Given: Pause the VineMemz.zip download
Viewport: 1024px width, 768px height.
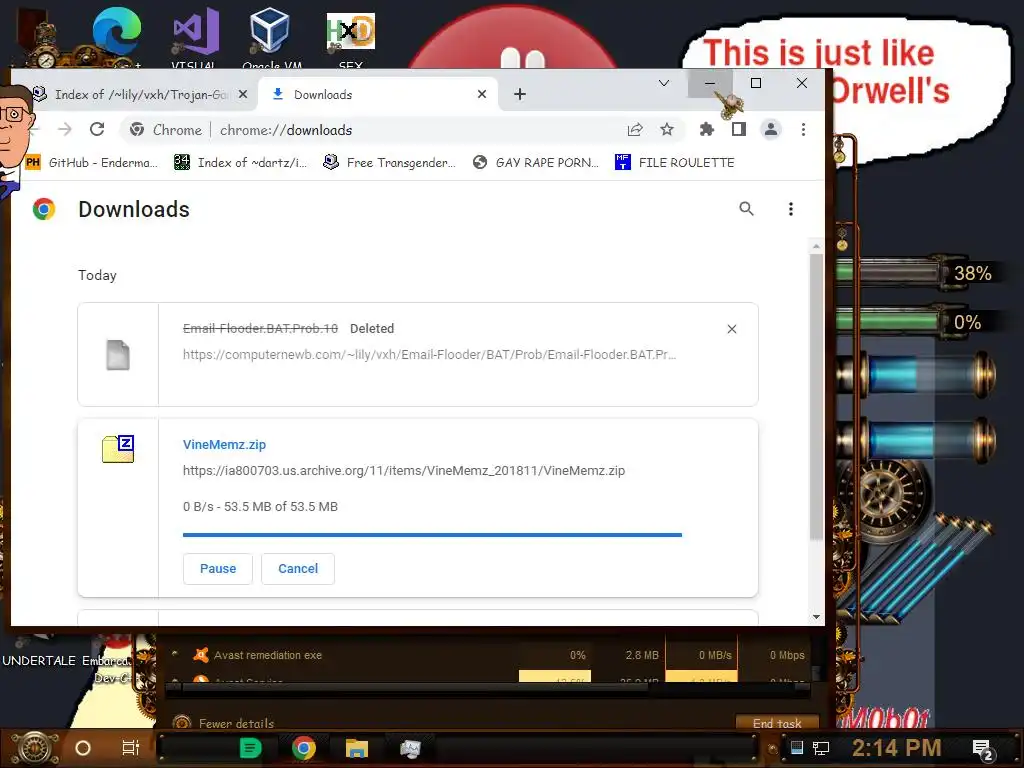Looking at the screenshot, I should (x=217, y=569).
